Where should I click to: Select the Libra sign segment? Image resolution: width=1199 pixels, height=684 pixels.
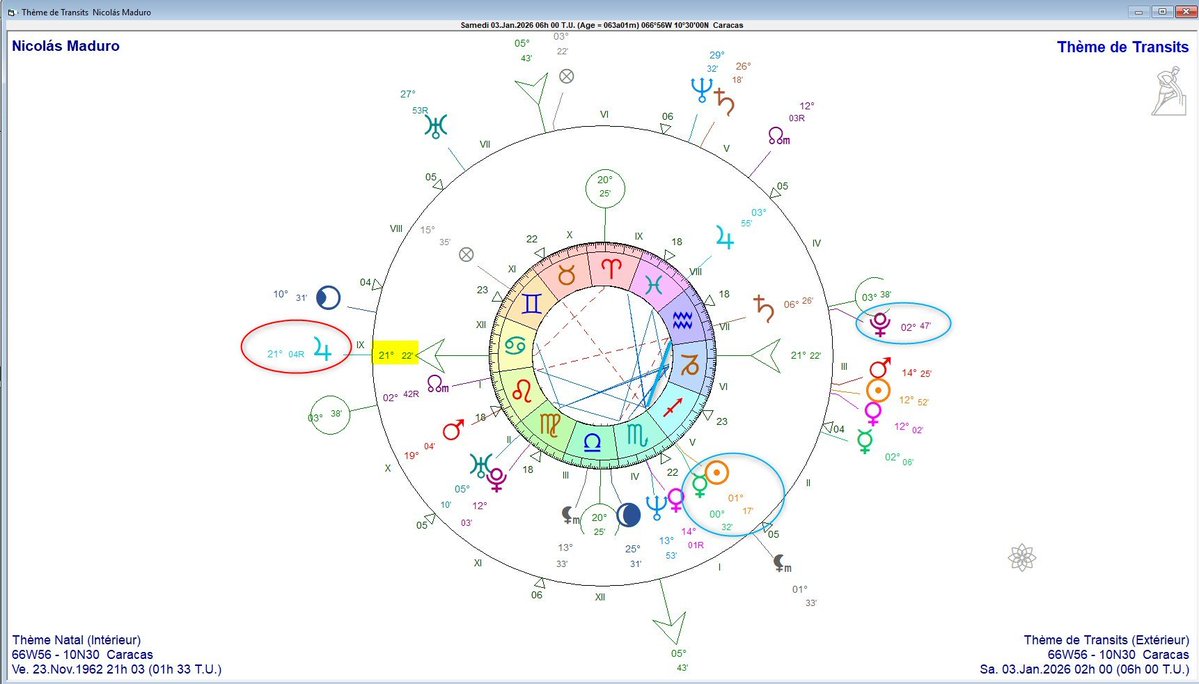pos(592,443)
